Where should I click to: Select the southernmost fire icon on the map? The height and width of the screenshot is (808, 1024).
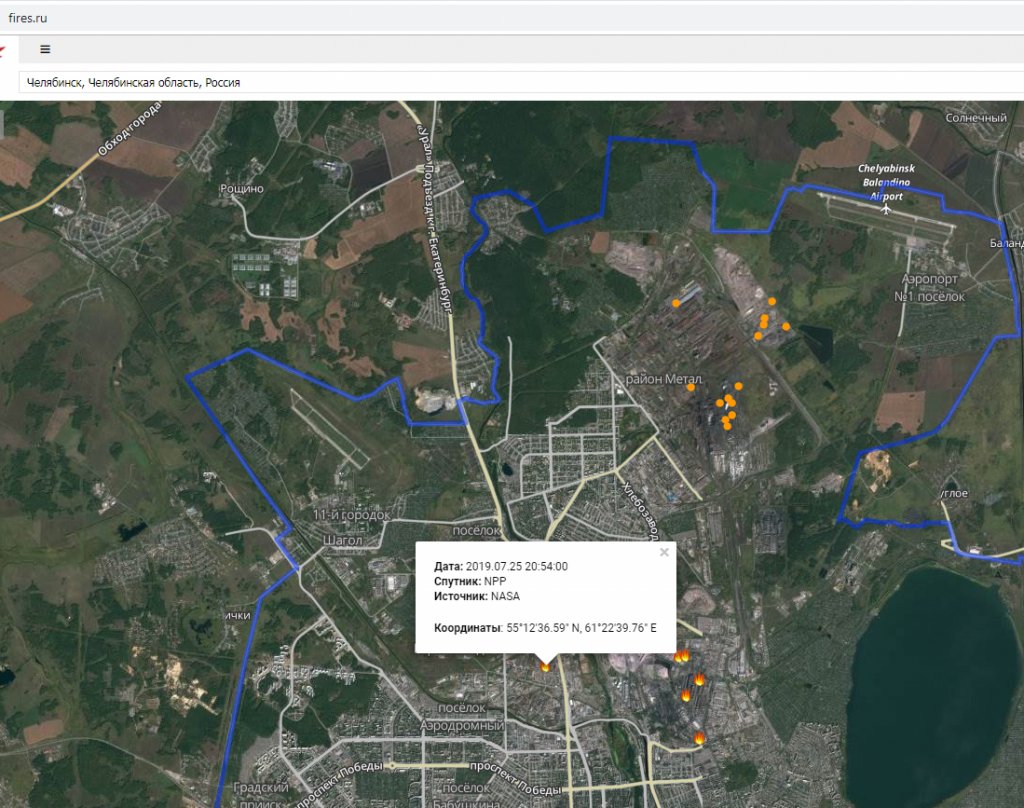click(699, 738)
